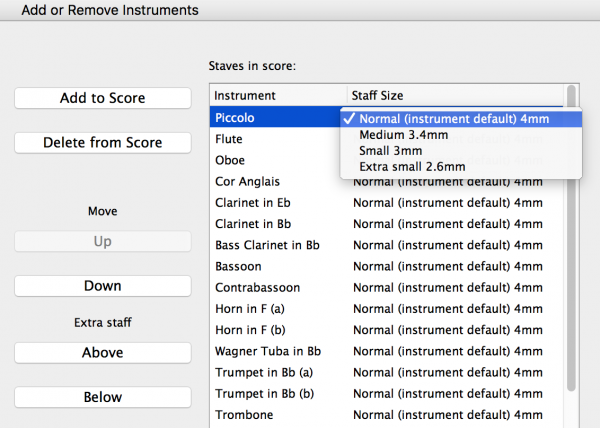Image resolution: width=600 pixels, height=428 pixels.
Task: Select the Bassoon instrument
Action: pyautogui.click(x=238, y=266)
